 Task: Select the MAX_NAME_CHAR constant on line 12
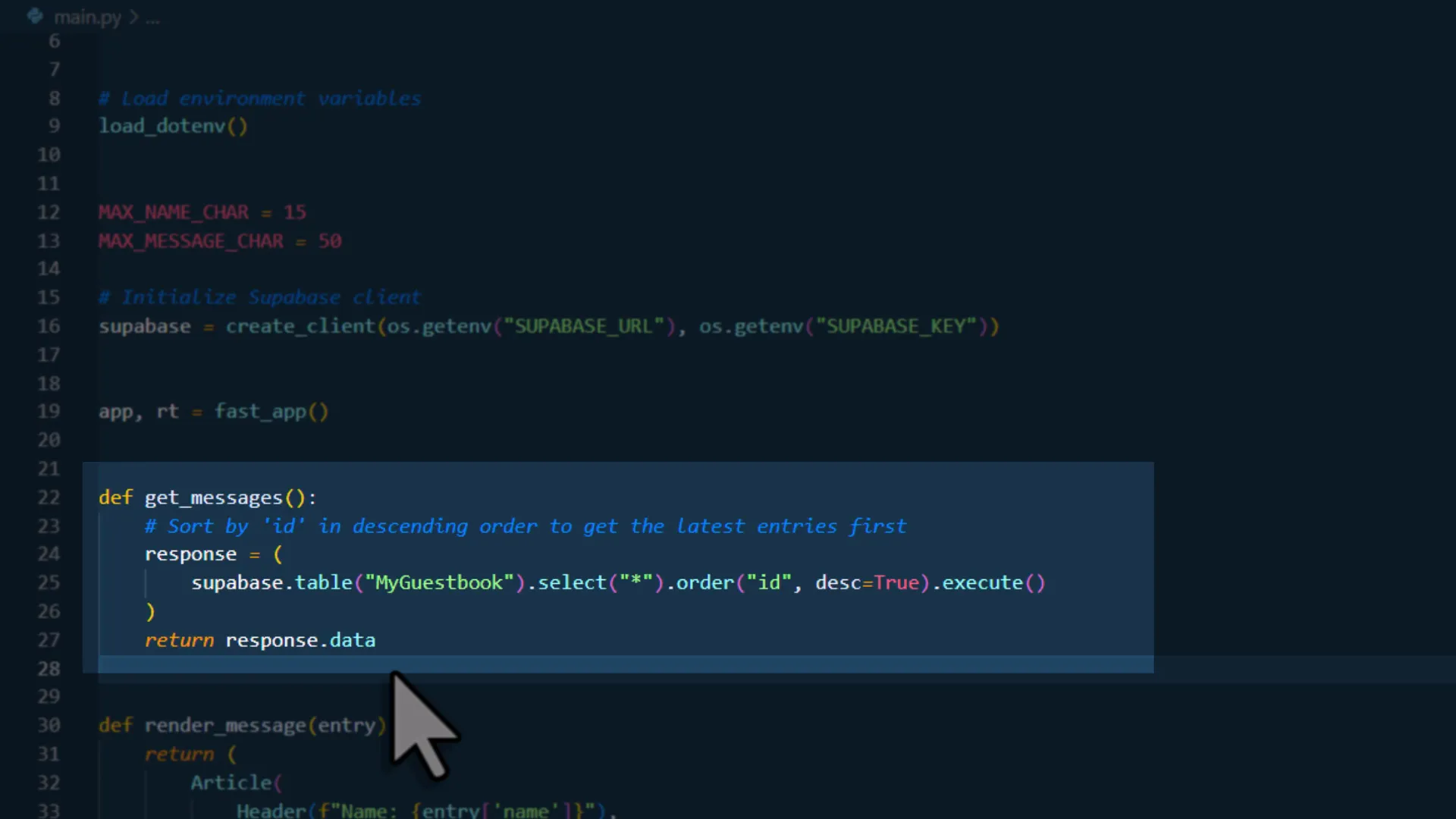(173, 212)
